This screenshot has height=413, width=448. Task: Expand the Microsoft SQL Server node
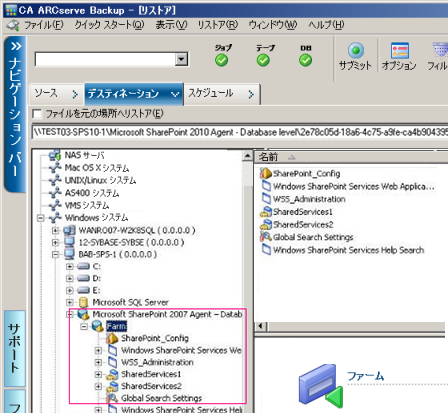click(69, 302)
